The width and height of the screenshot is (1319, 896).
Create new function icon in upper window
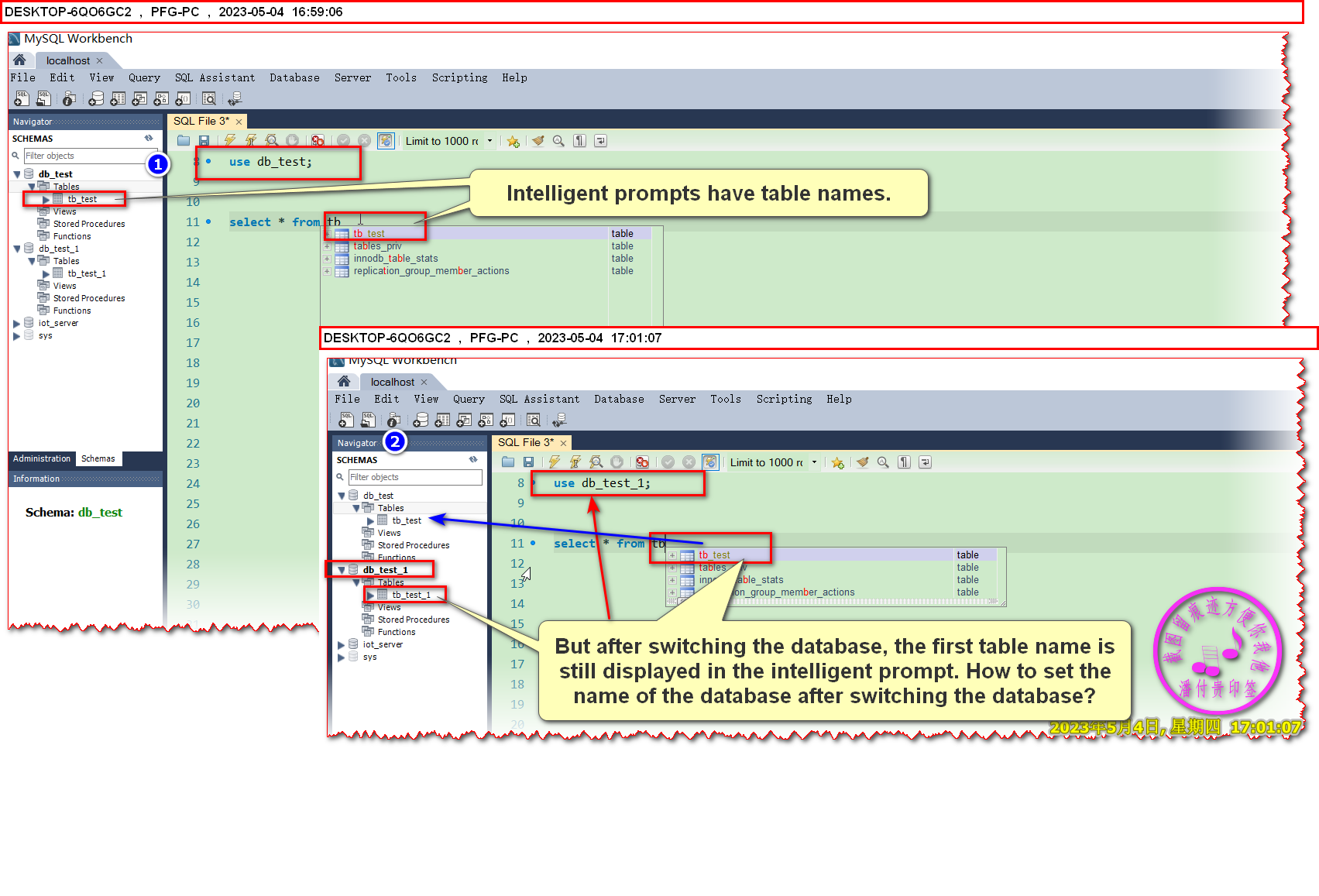183,98
